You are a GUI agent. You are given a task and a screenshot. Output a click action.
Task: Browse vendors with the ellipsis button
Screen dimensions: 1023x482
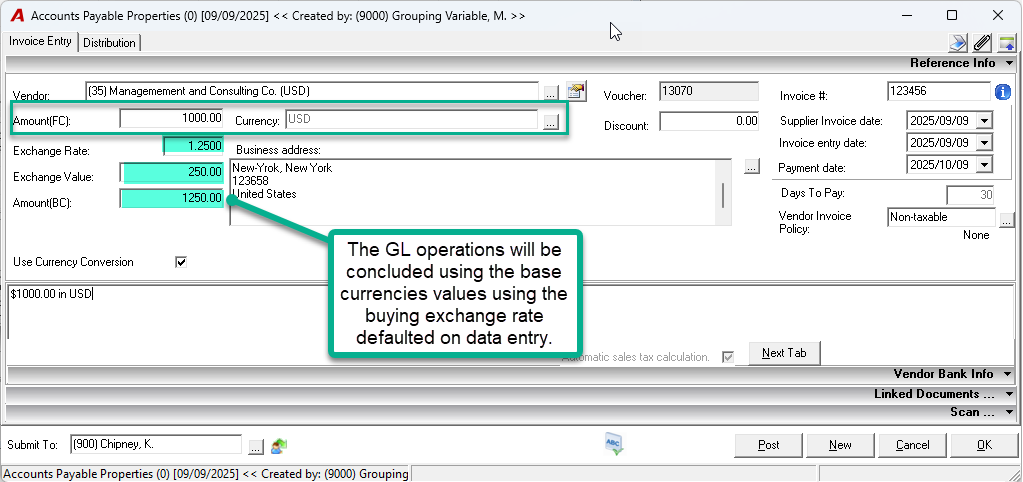(x=551, y=93)
